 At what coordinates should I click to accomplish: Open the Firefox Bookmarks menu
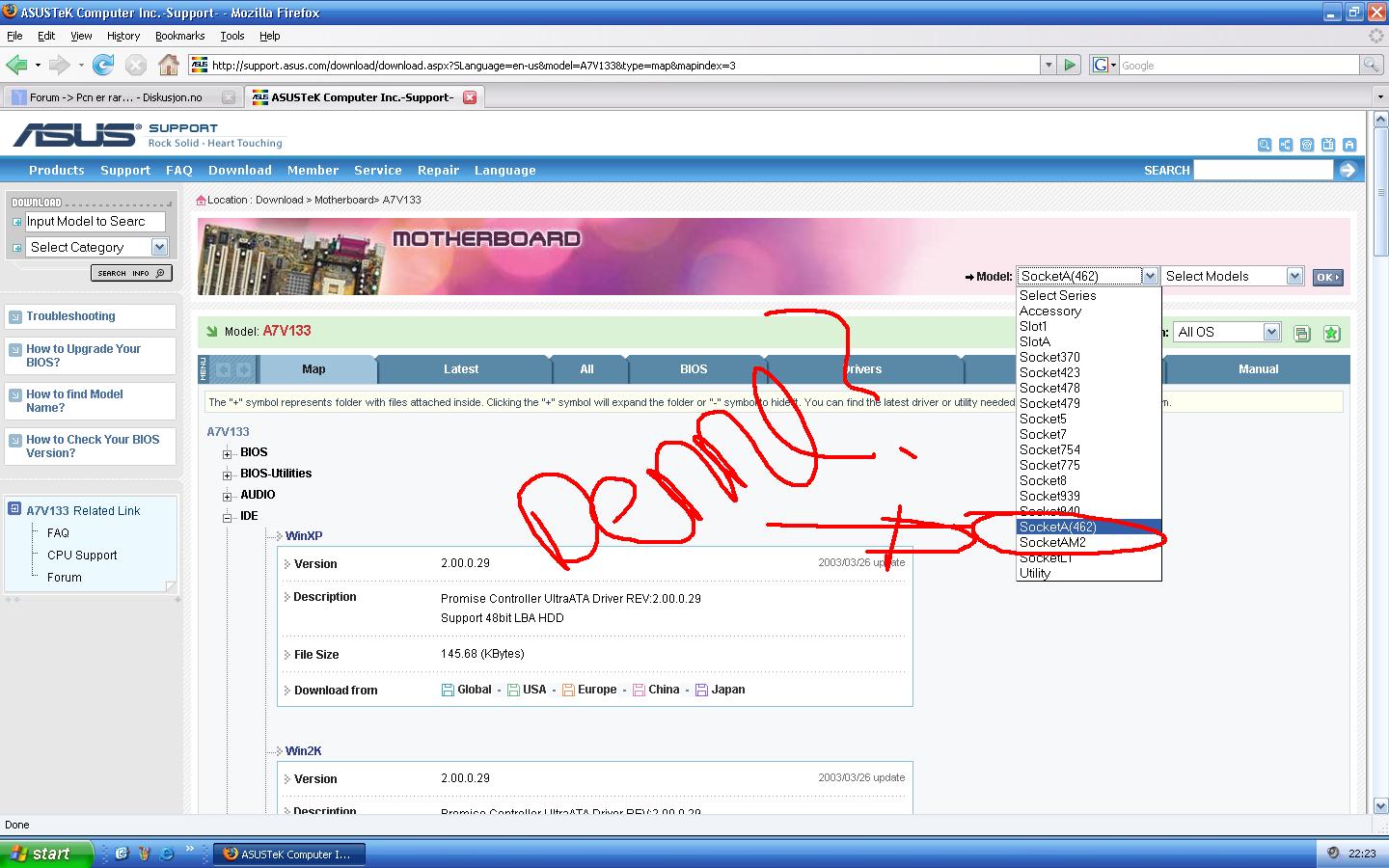click(179, 36)
